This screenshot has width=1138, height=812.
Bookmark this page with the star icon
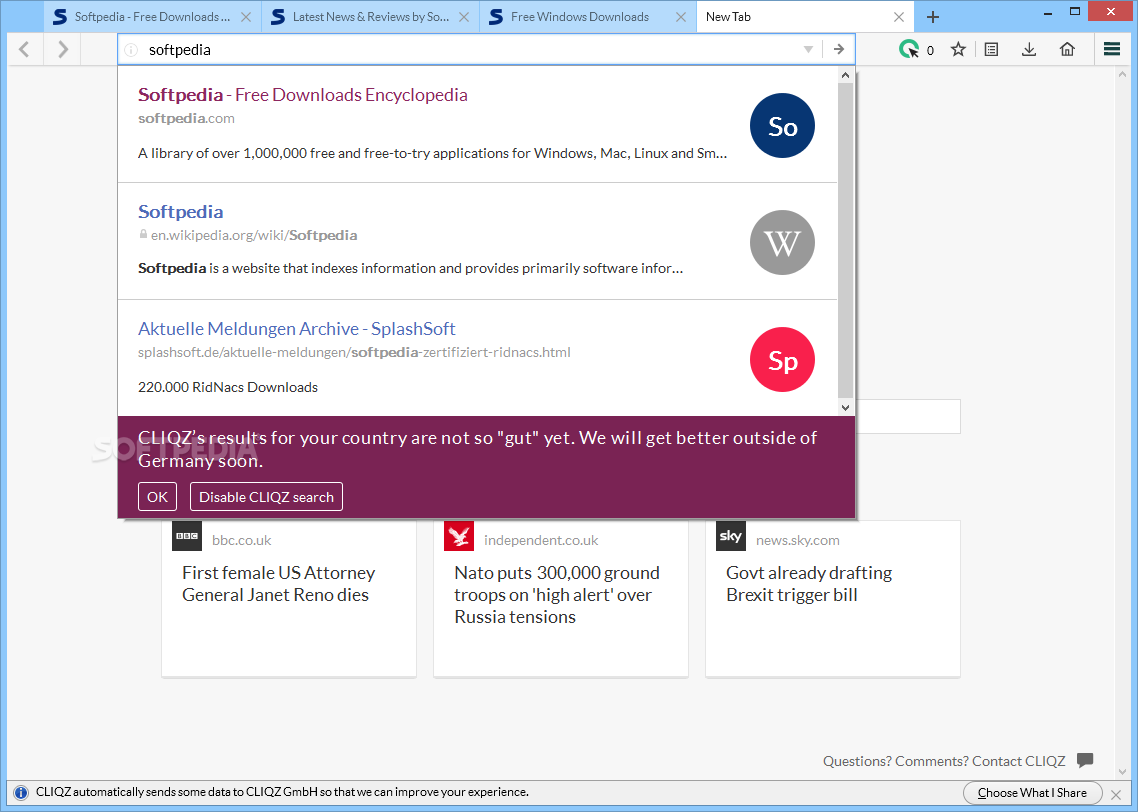959,49
